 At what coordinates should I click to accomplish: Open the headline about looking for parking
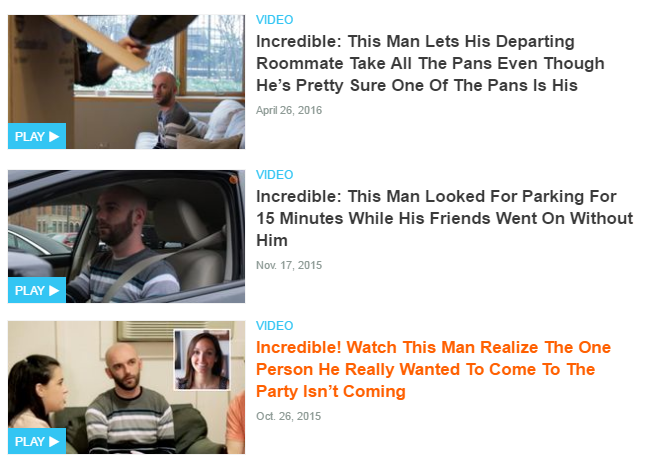tap(444, 218)
